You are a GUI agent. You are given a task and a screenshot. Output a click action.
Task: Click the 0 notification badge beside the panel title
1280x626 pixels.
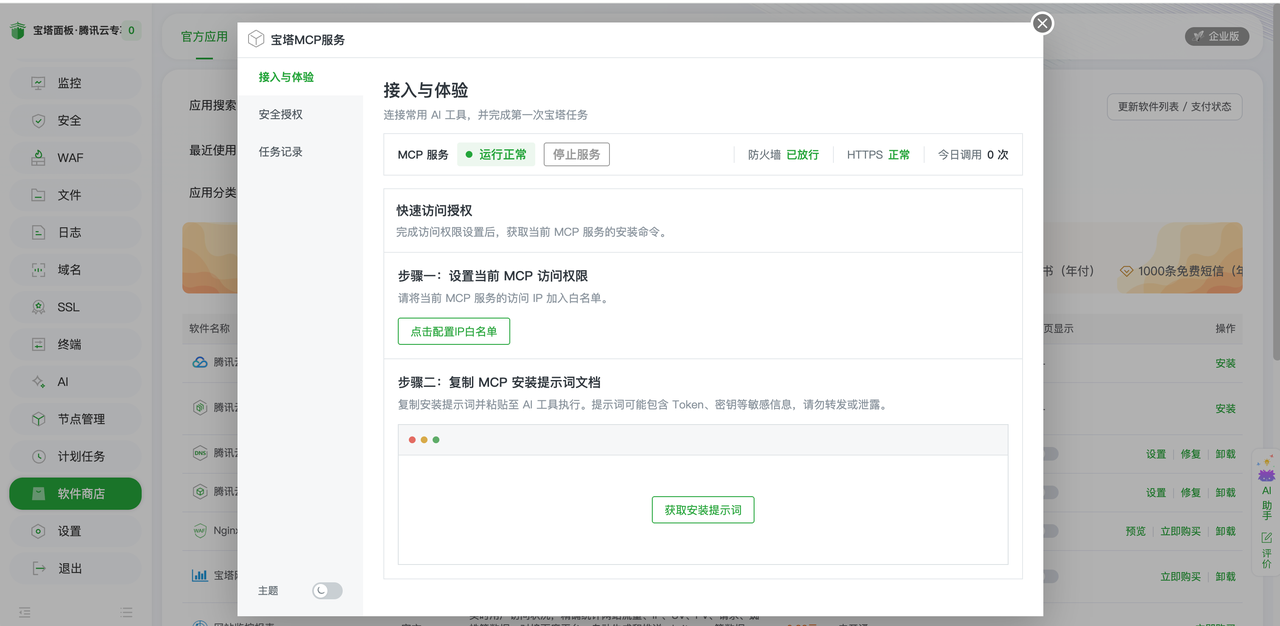(x=132, y=31)
